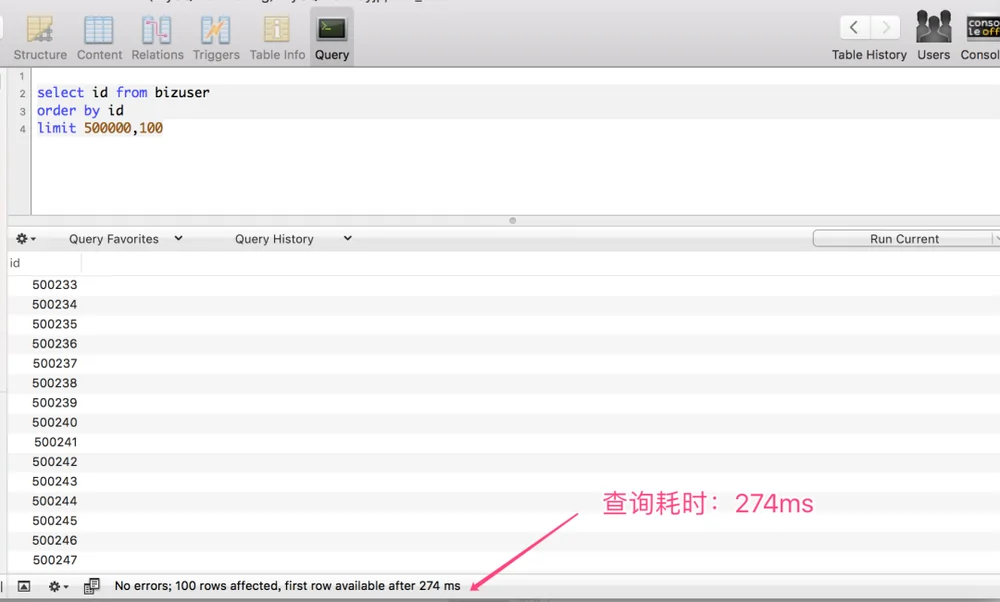This screenshot has height=602, width=1000.
Task: Toggle the Console panel icon
Action: click(982, 28)
